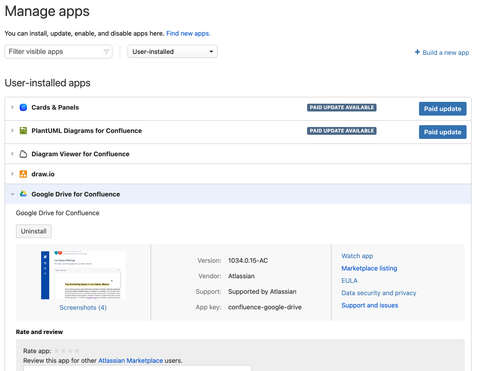Click the Watch app link
The height and width of the screenshot is (371, 483).
357,256
